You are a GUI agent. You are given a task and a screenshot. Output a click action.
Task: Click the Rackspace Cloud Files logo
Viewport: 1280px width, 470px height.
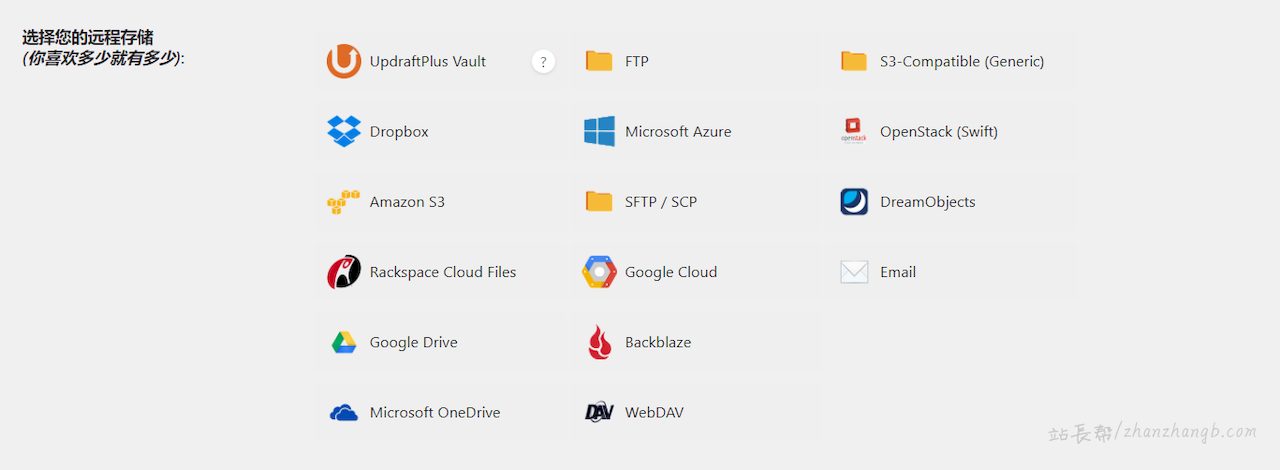point(343,272)
